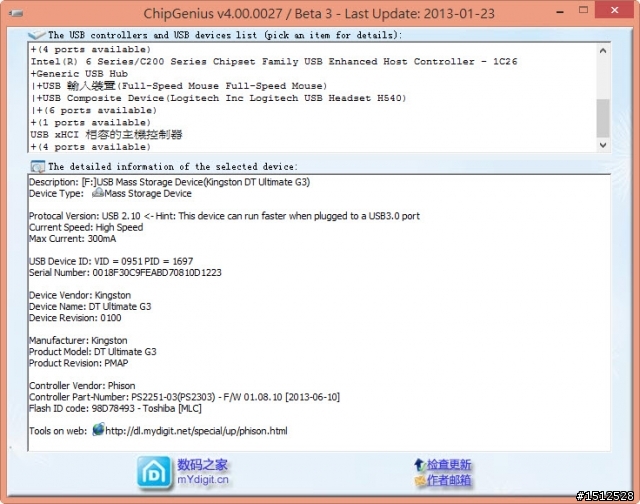This screenshot has width=640, height=504.
Task: Click the Serial Number line
Action: click(125, 273)
